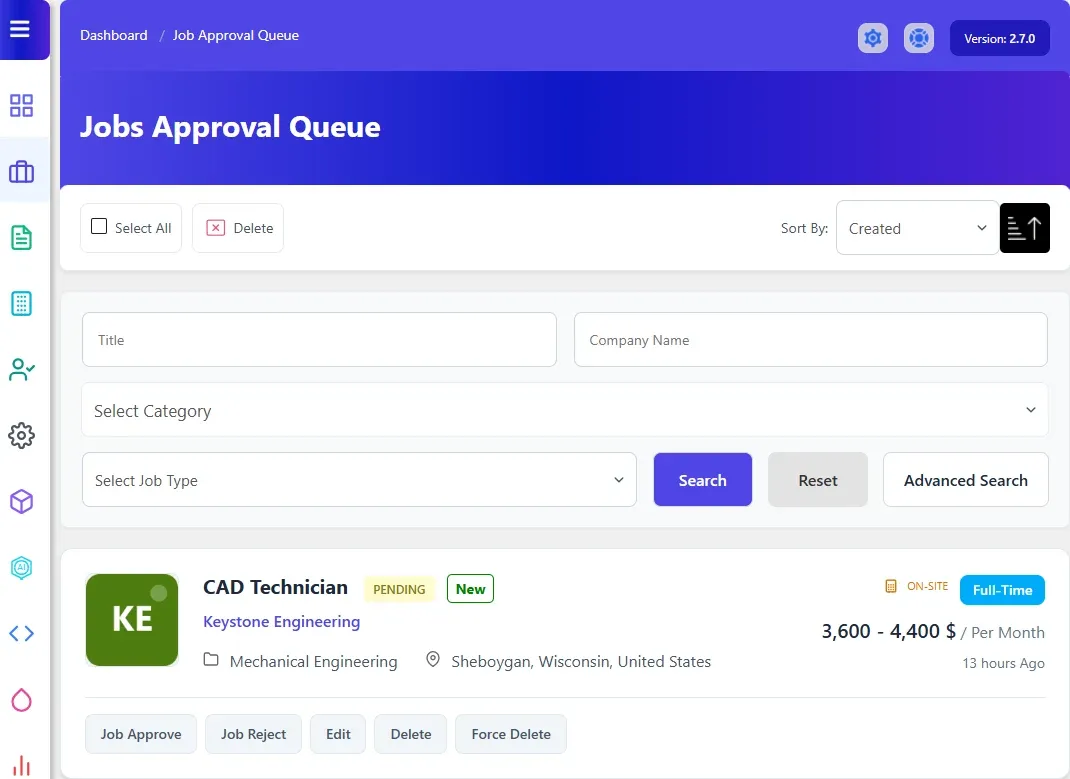Open the dashboard grid icon in sidebar
The height and width of the screenshot is (779, 1070).
(21, 106)
